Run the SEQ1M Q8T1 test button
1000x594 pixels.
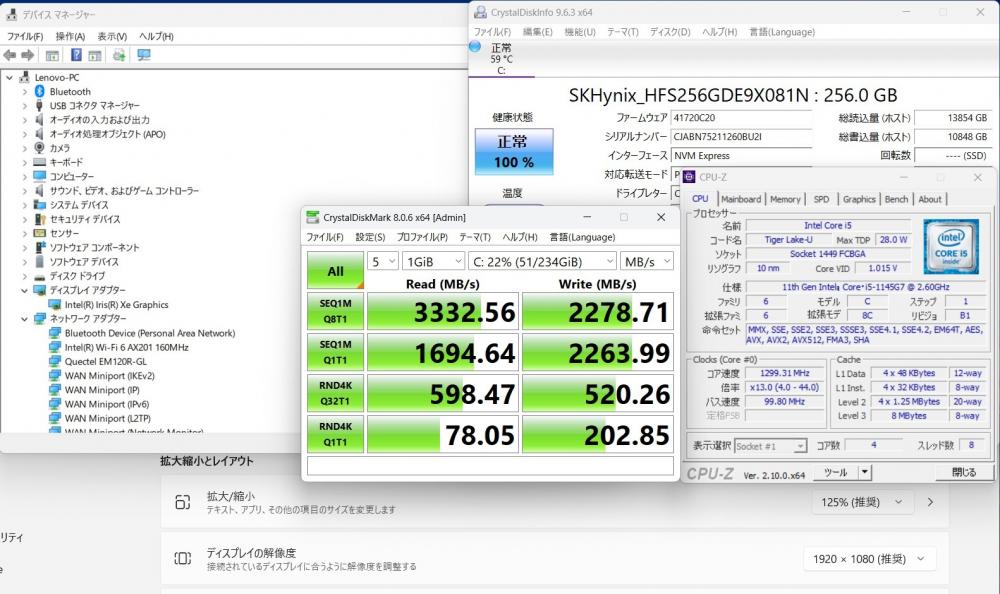click(335, 311)
